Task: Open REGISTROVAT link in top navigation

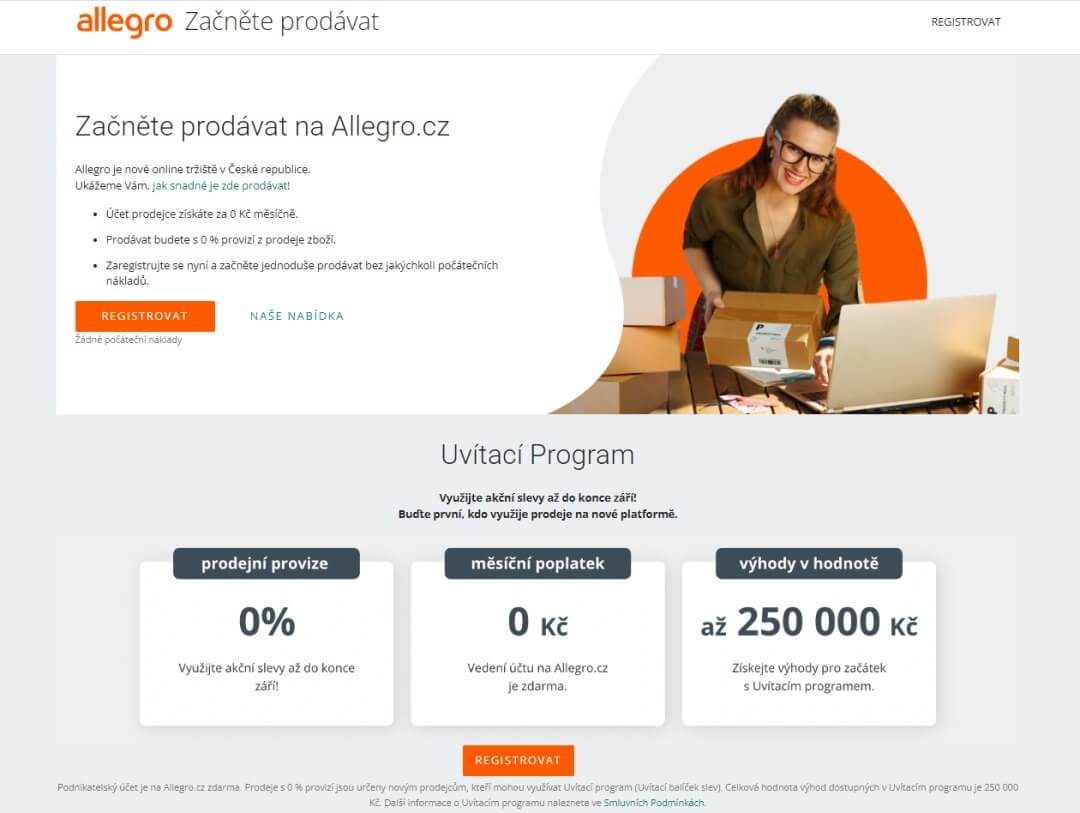Action: (966, 22)
